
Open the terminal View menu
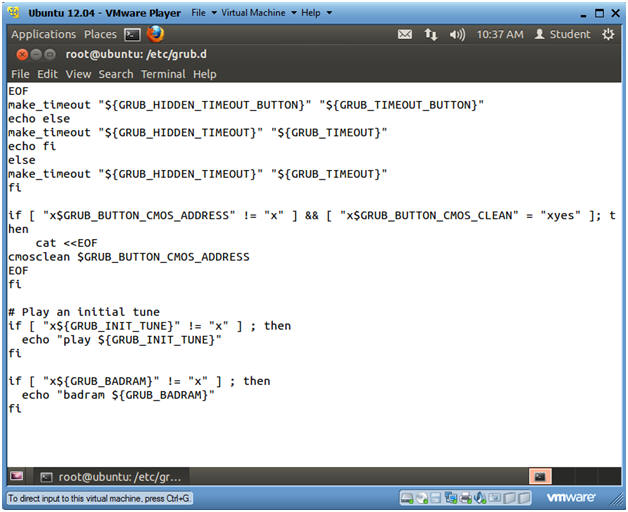pyautogui.click(x=78, y=74)
